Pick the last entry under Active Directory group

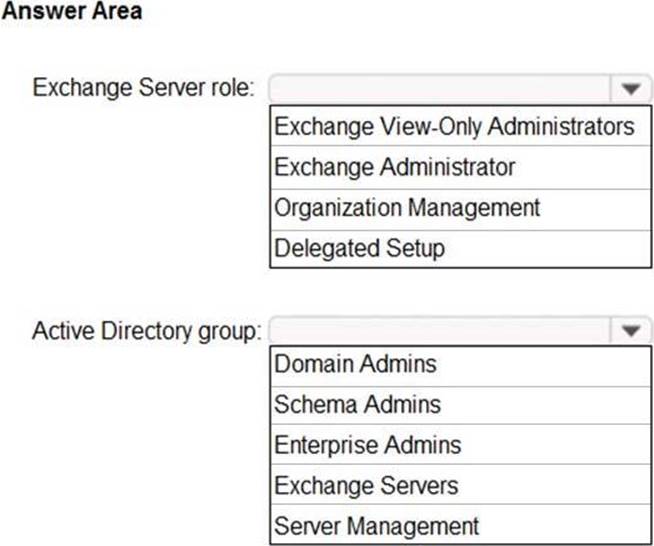(377, 525)
